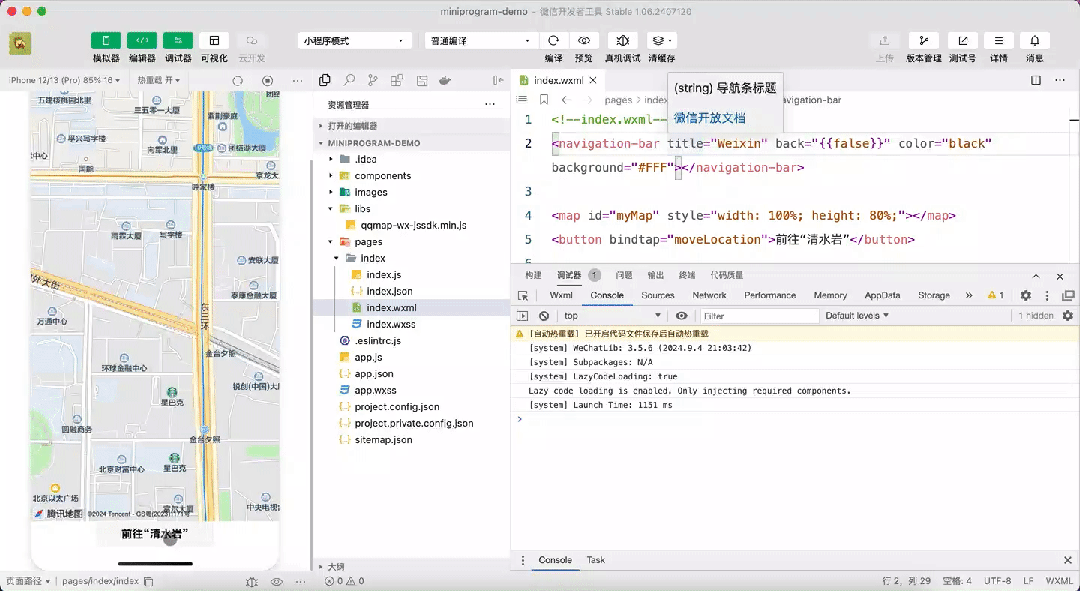Switch to the 输出 output tab
1080x591 pixels.
tap(656, 275)
